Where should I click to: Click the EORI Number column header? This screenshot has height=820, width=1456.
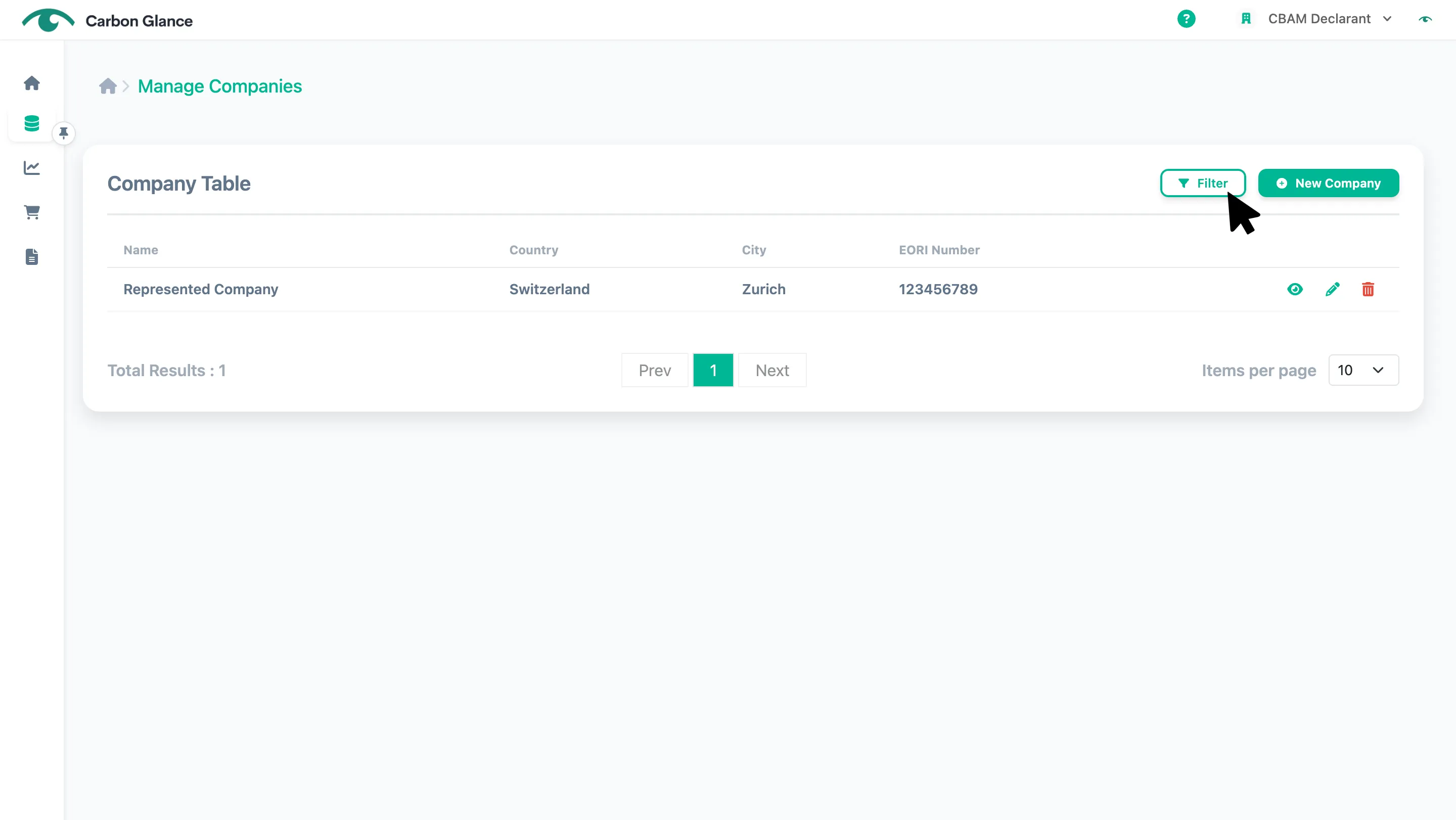[939, 250]
